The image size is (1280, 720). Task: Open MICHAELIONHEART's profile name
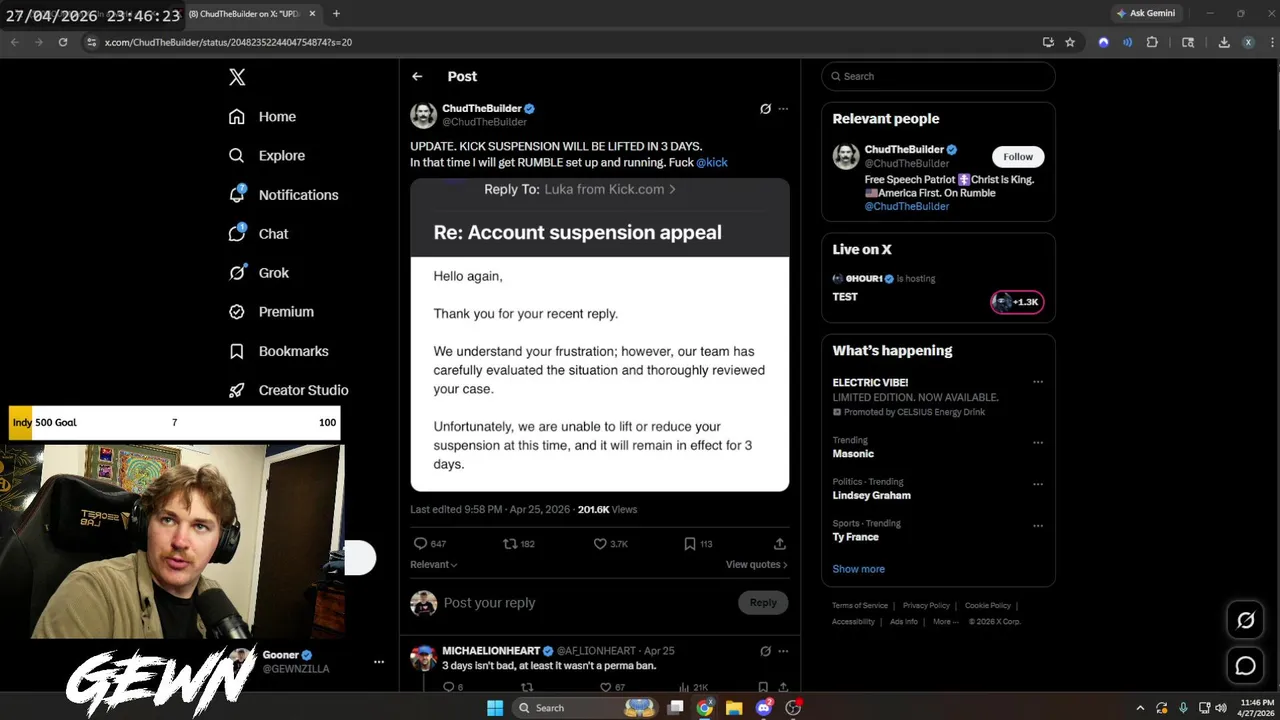pyautogui.click(x=491, y=651)
